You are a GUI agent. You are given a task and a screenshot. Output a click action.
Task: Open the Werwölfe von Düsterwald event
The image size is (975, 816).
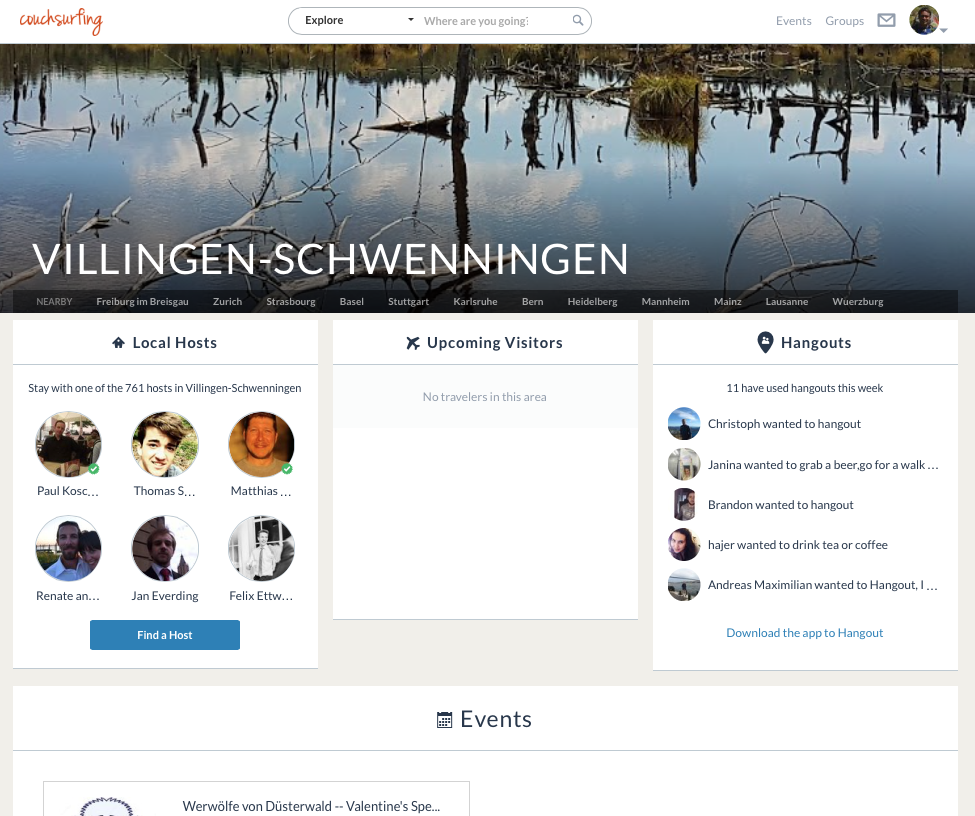[311, 806]
